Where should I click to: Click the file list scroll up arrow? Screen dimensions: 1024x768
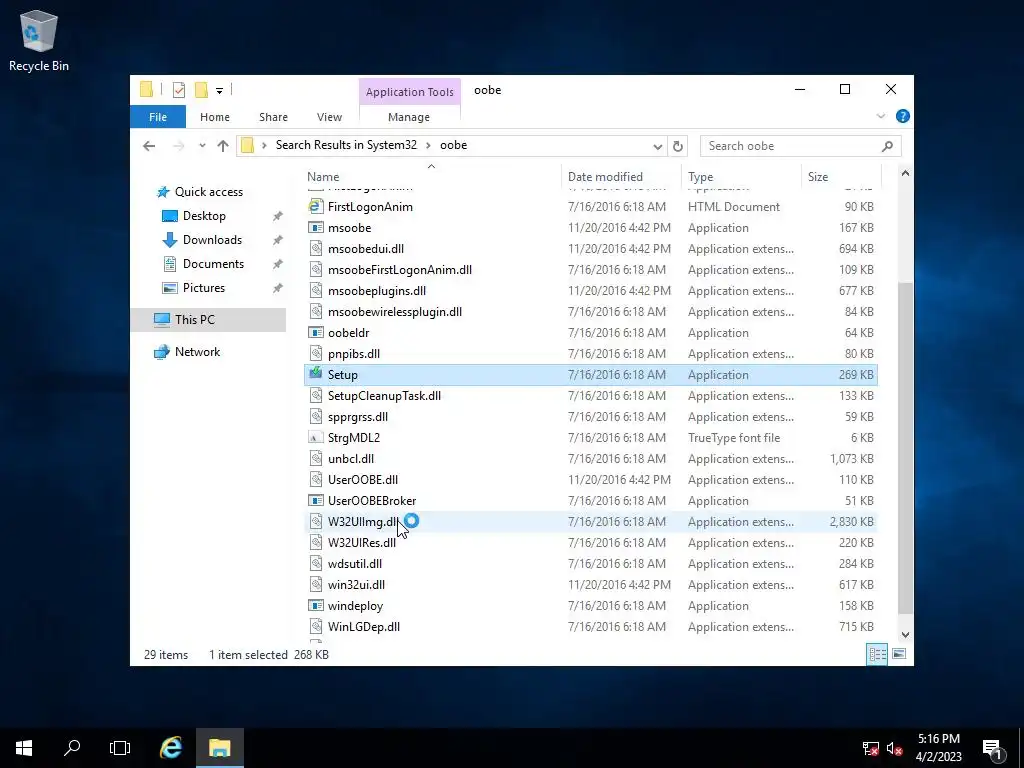(x=905, y=173)
